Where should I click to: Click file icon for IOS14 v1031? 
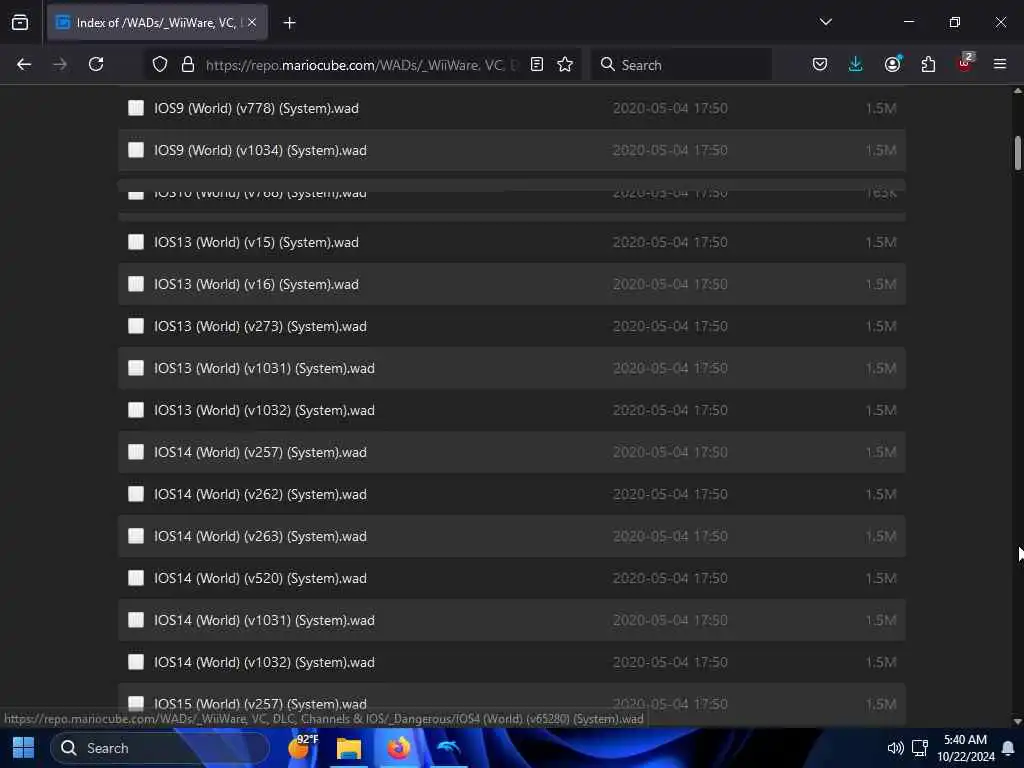click(136, 620)
